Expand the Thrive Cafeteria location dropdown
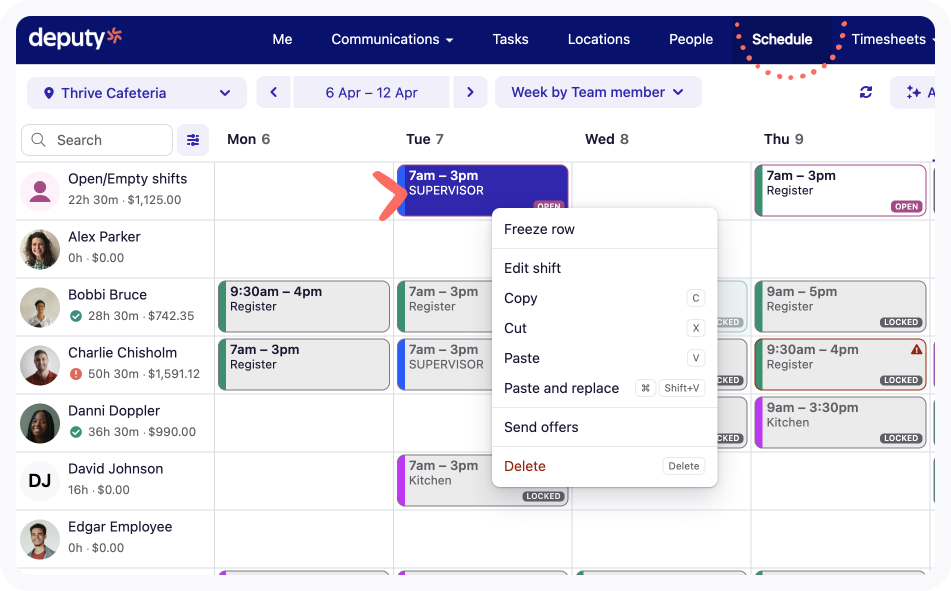The height and width of the screenshot is (591, 951). (137, 93)
